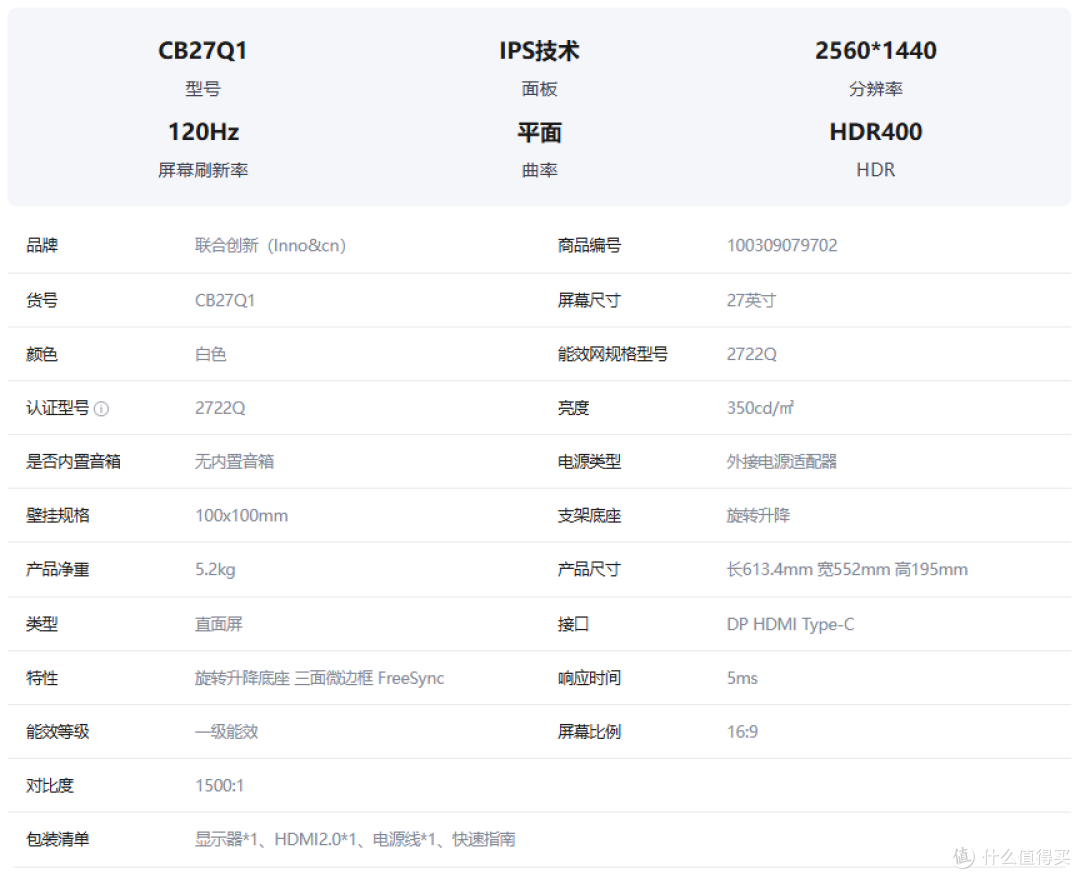Click the 产品净重 label
1080x879 pixels.
point(58,569)
